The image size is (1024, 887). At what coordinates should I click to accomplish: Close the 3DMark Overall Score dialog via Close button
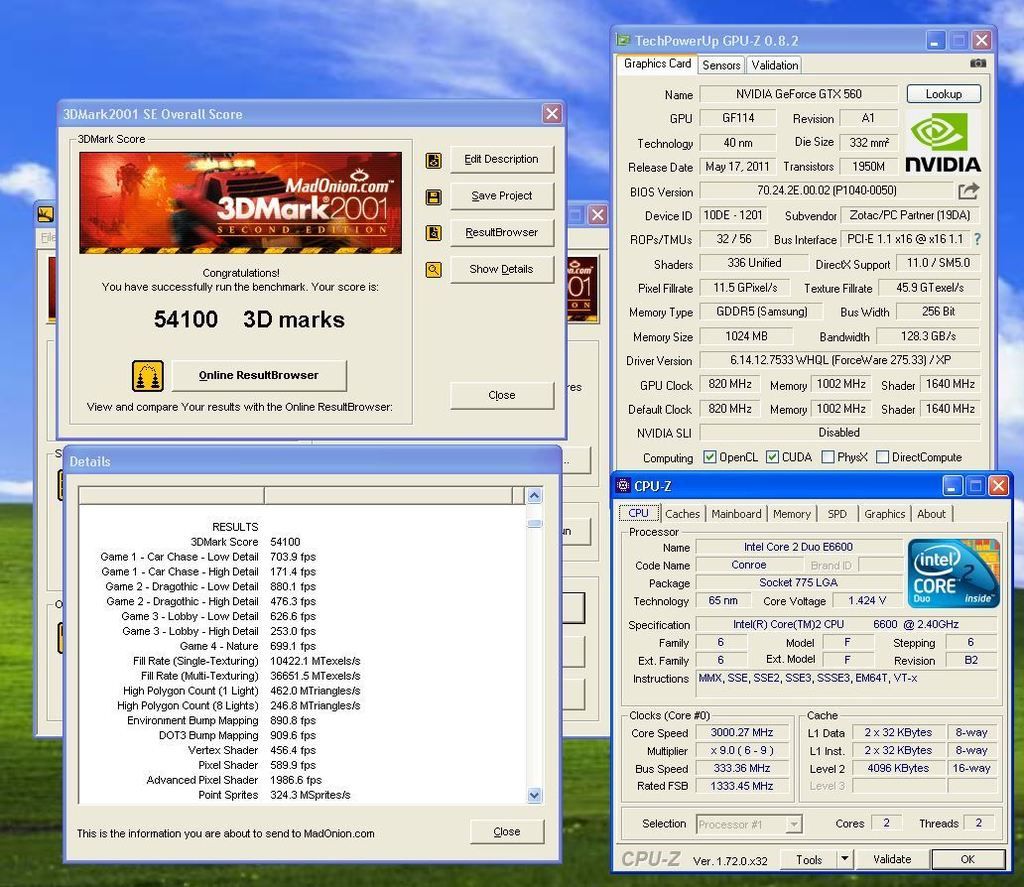[502, 395]
